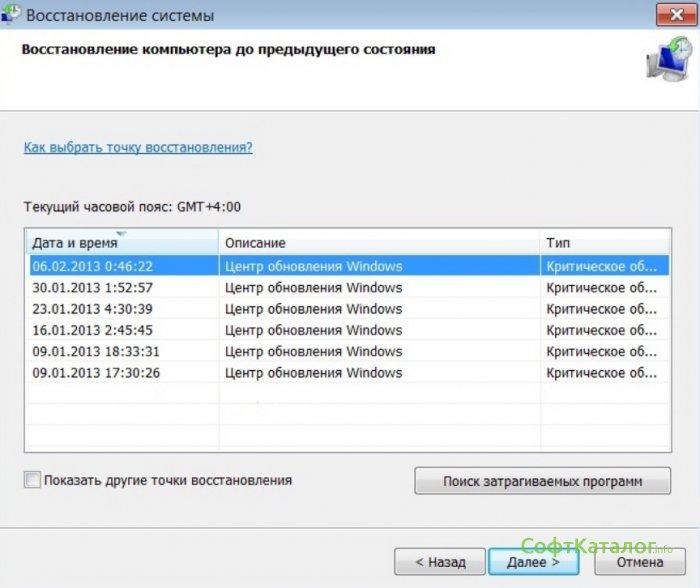
Task: Sort by 'Тип' column header
Action: tap(605, 242)
